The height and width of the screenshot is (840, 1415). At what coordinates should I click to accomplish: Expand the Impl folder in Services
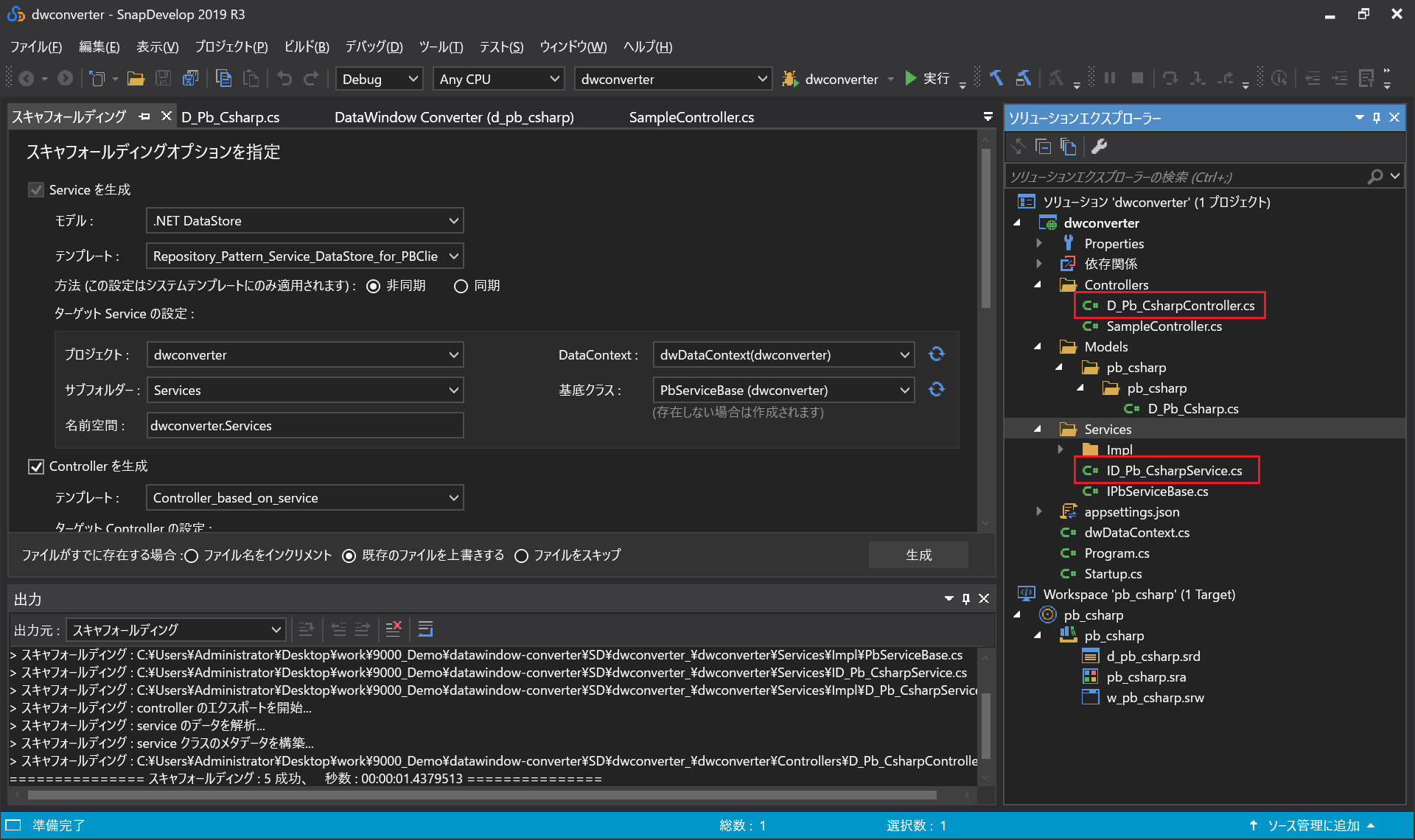(x=1061, y=449)
